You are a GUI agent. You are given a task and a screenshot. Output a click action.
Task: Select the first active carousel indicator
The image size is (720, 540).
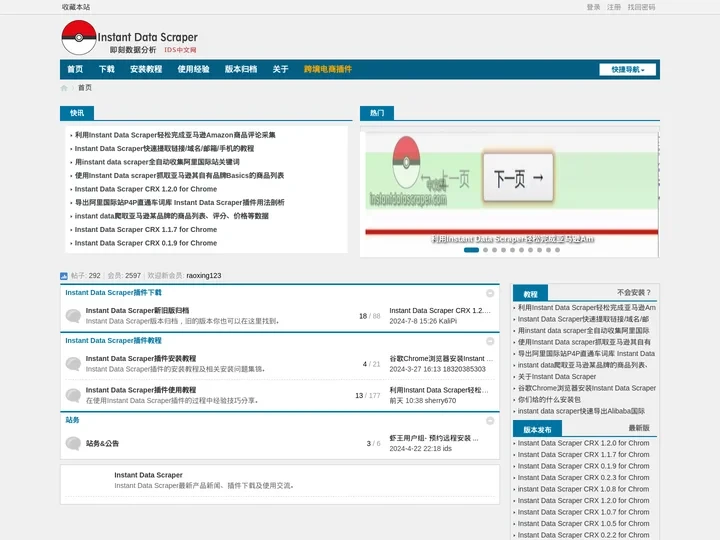tap(472, 250)
